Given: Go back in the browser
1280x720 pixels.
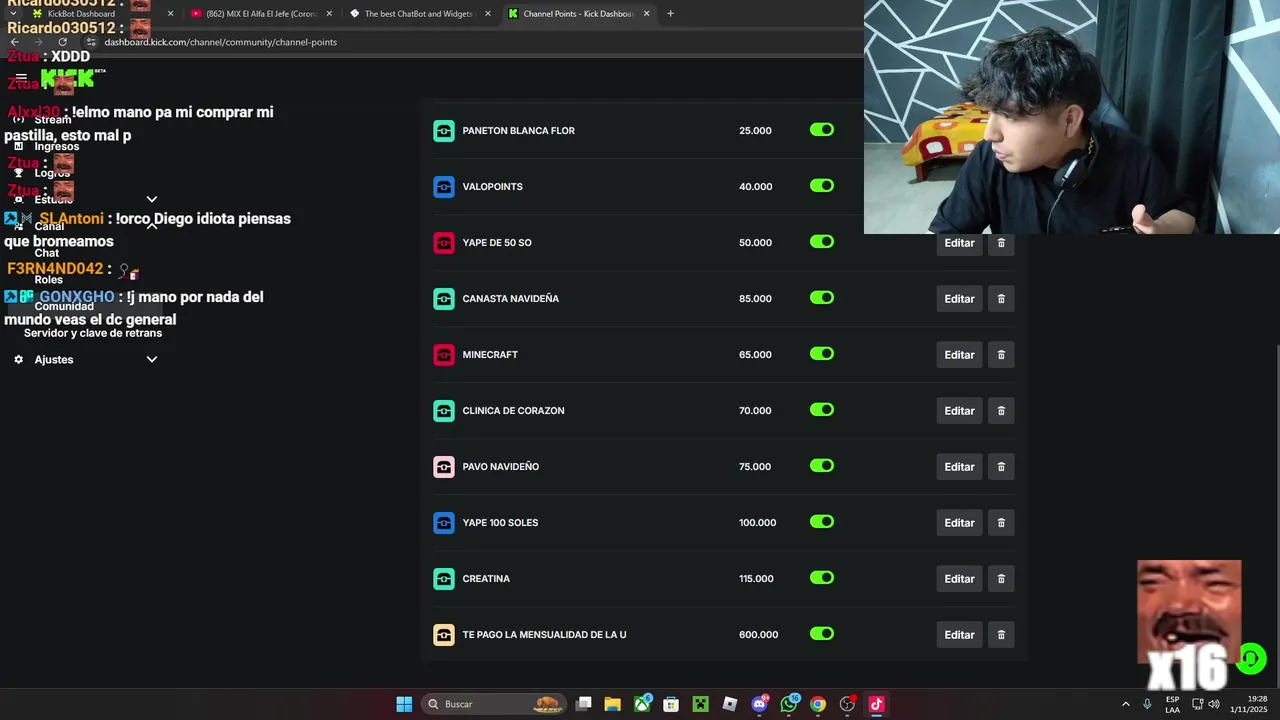Looking at the screenshot, I should [14, 42].
